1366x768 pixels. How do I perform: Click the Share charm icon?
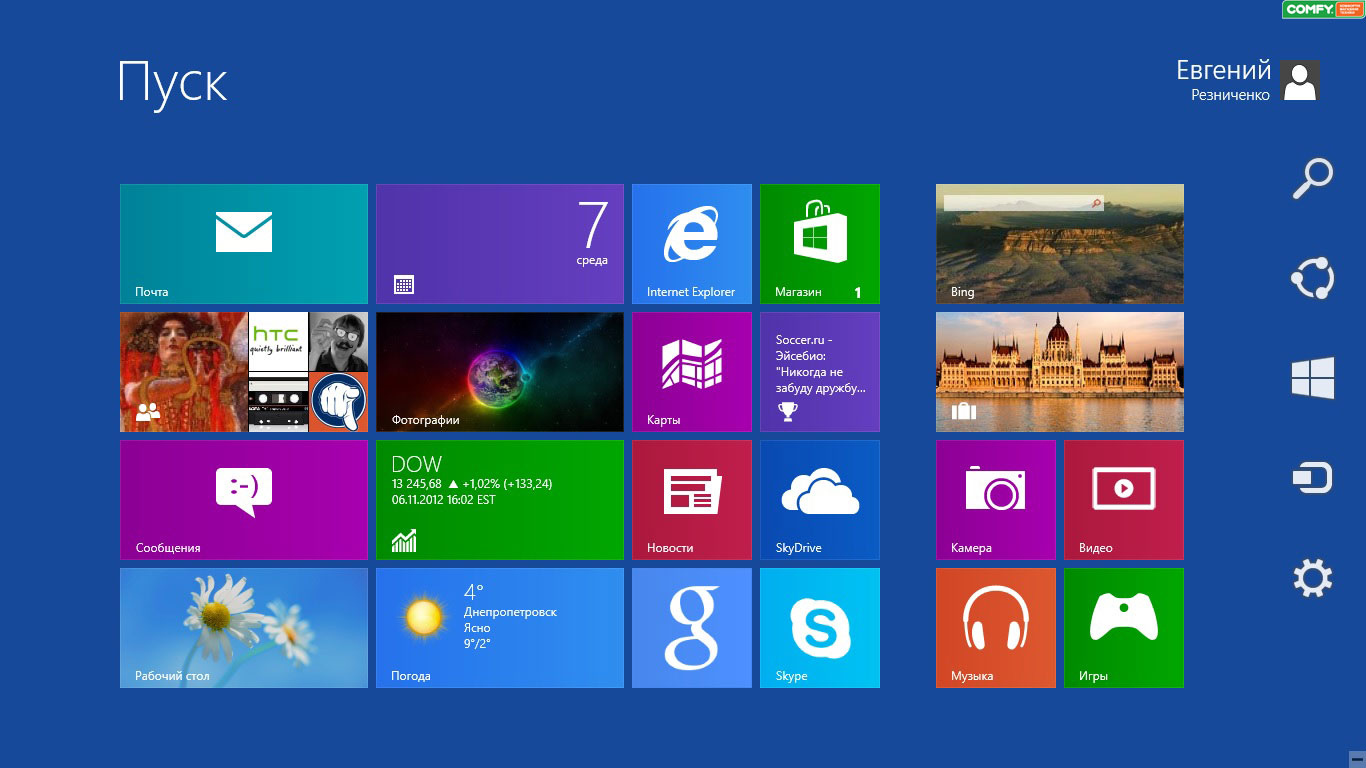tap(1313, 279)
